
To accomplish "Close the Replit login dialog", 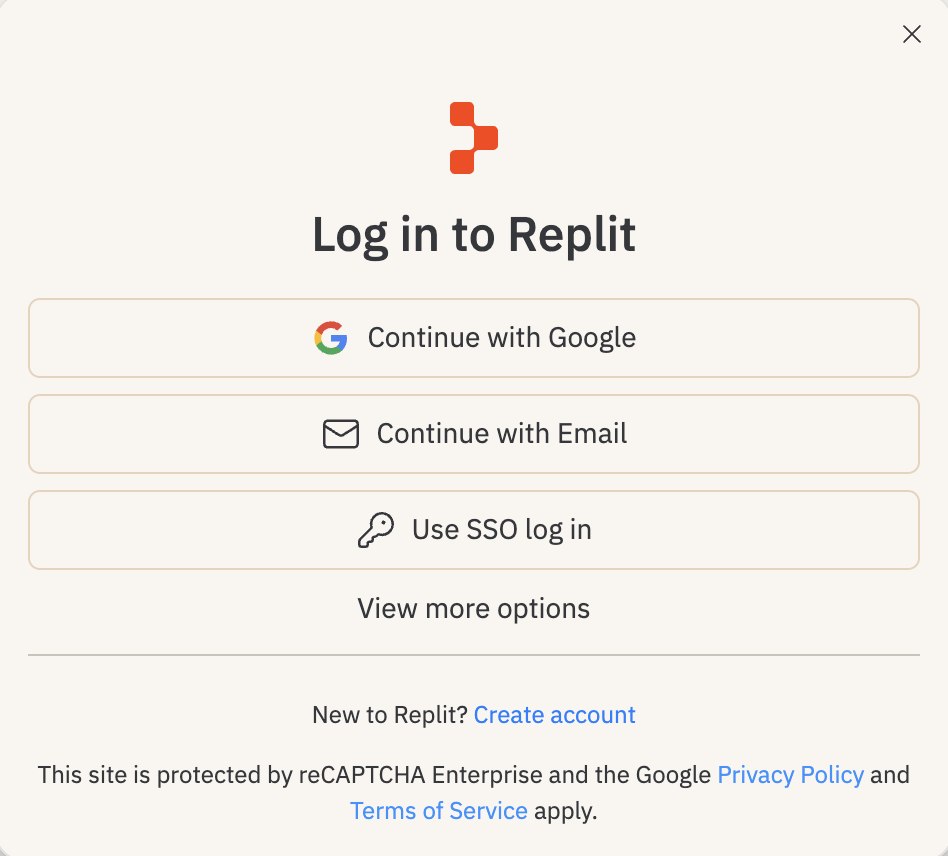I will pos(911,35).
